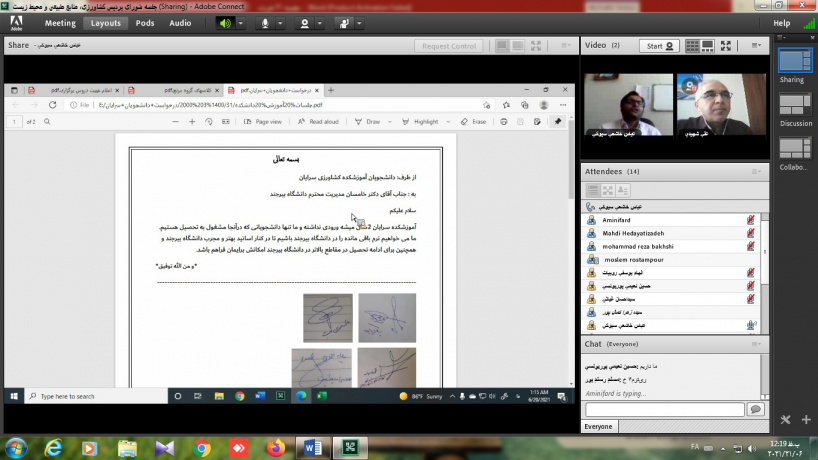Click the send chat message icon

point(756,409)
